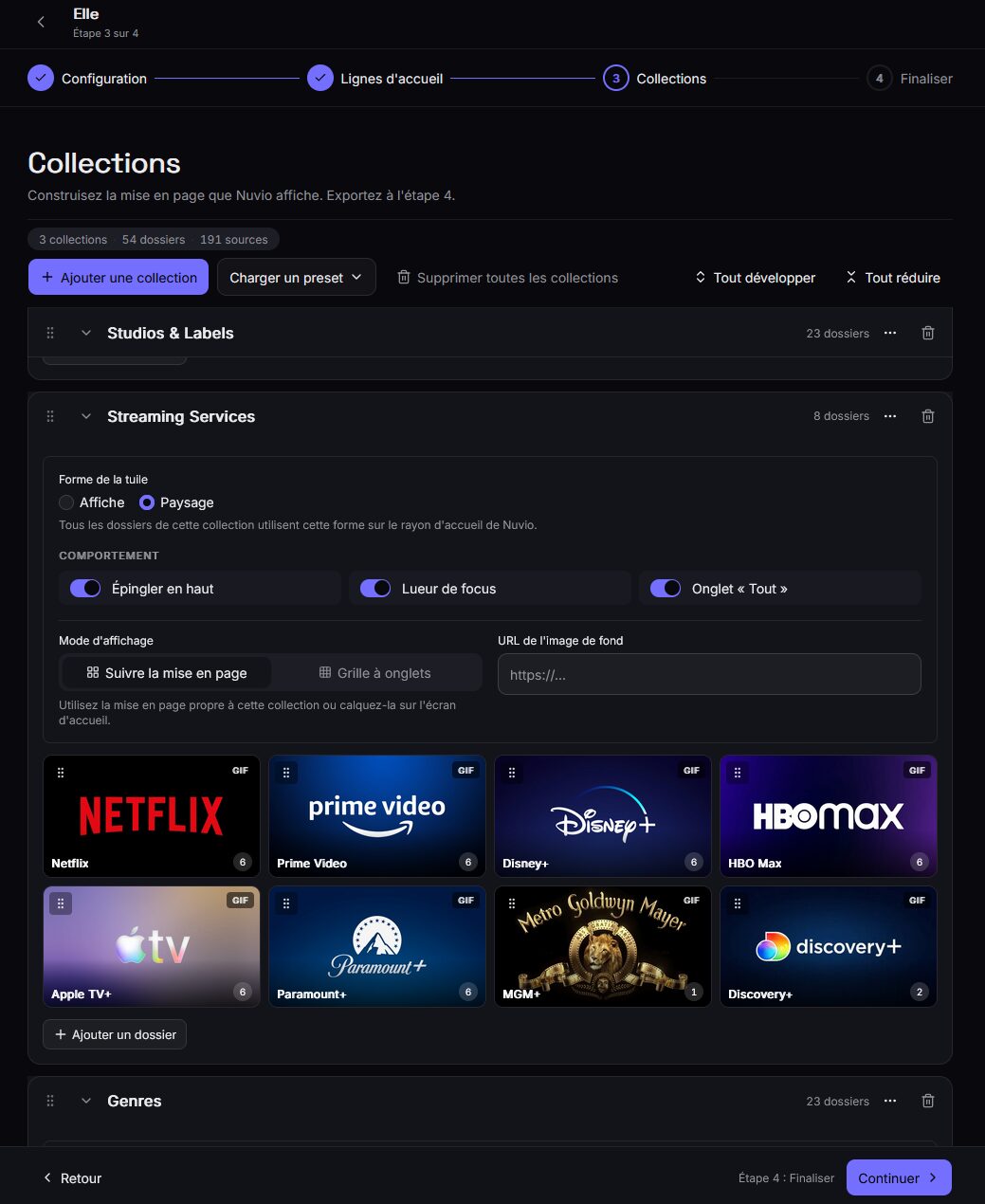Image resolution: width=985 pixels, height=1204 pixels.
Task: Toggle Lueur de focus switch
Action: click(375, 589)
